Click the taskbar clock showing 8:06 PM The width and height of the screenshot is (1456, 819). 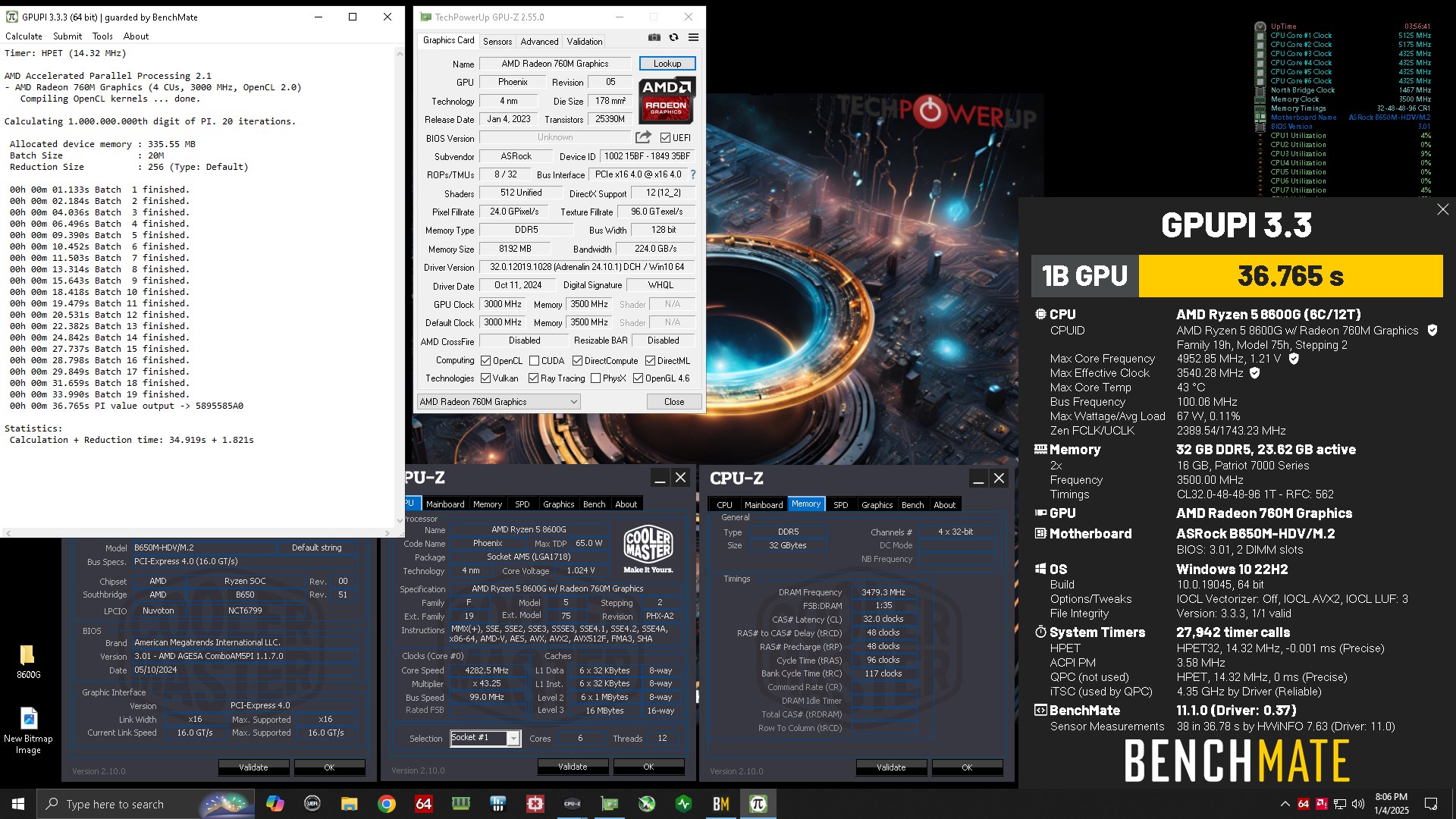pos(1391,804)
